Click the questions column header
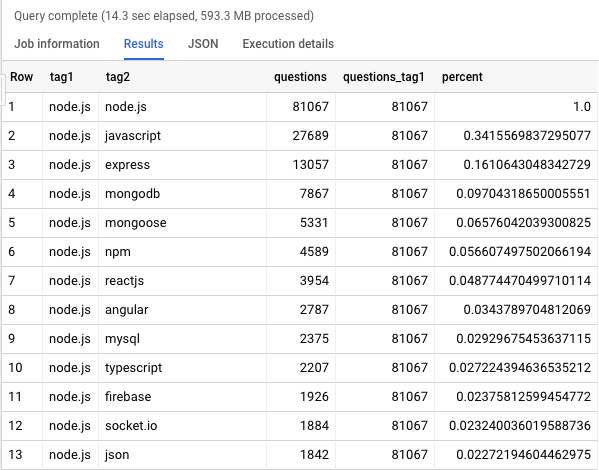 tap(300, 77)
